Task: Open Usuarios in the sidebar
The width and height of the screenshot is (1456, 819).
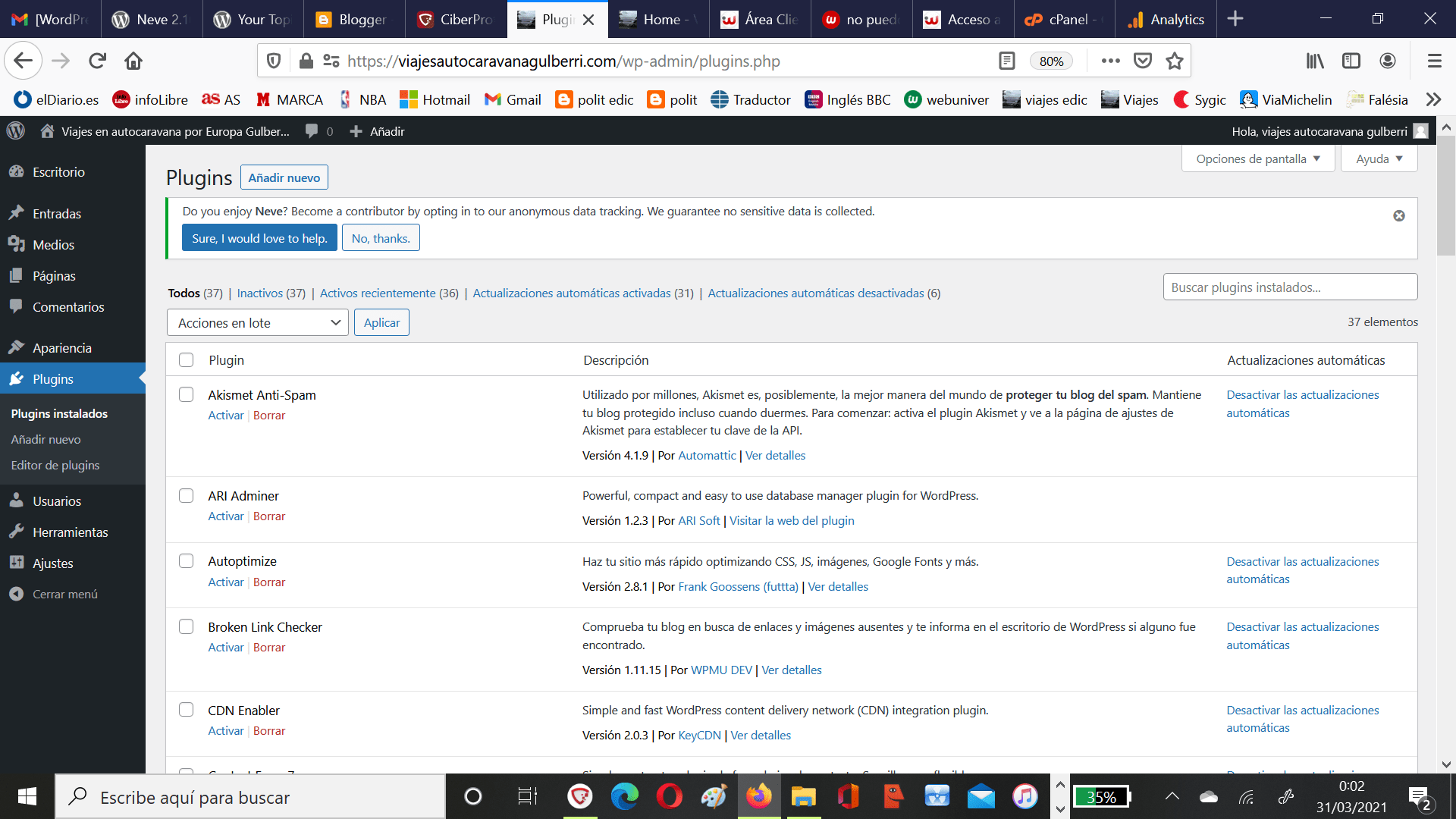Action: click(x=56, y=501)
